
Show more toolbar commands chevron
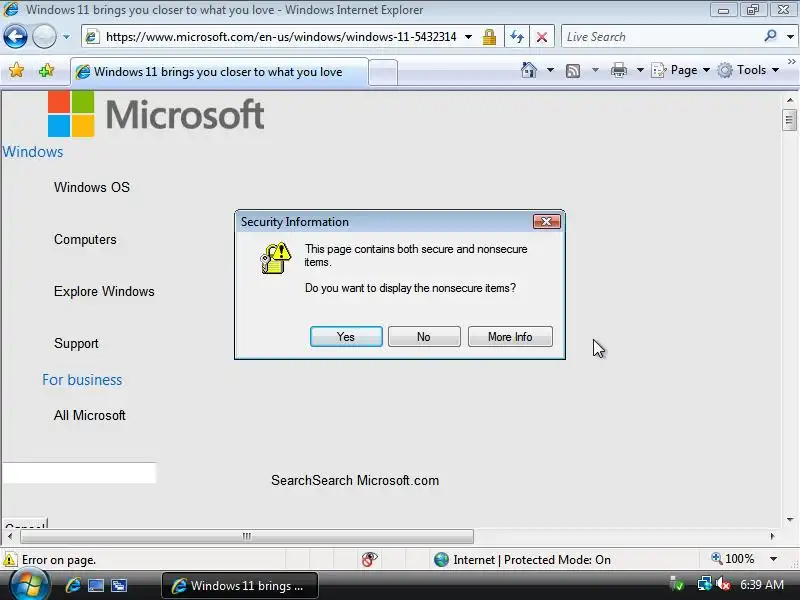(791, 62)
